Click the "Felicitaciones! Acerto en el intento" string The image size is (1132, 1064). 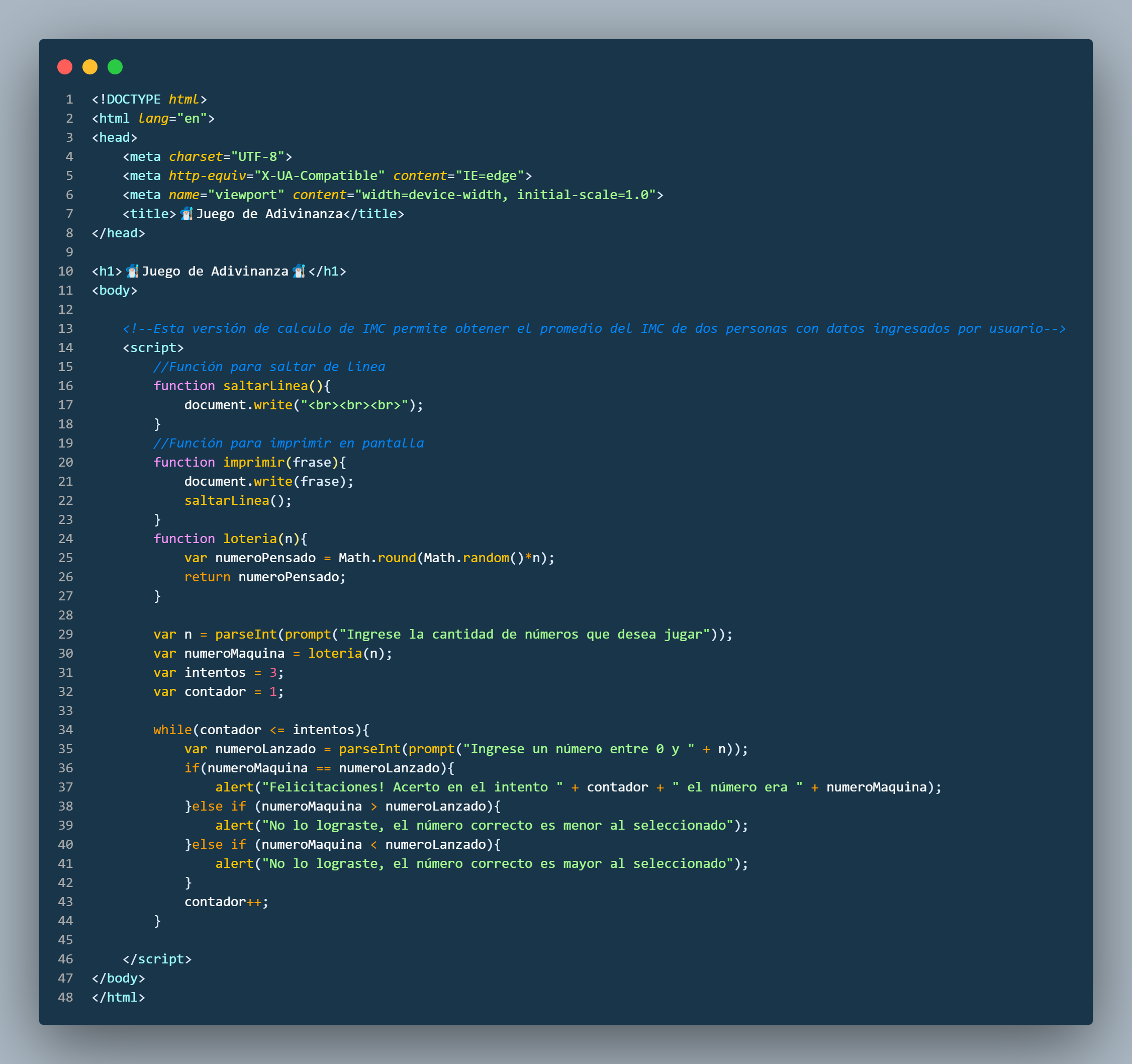coord(412,787)
